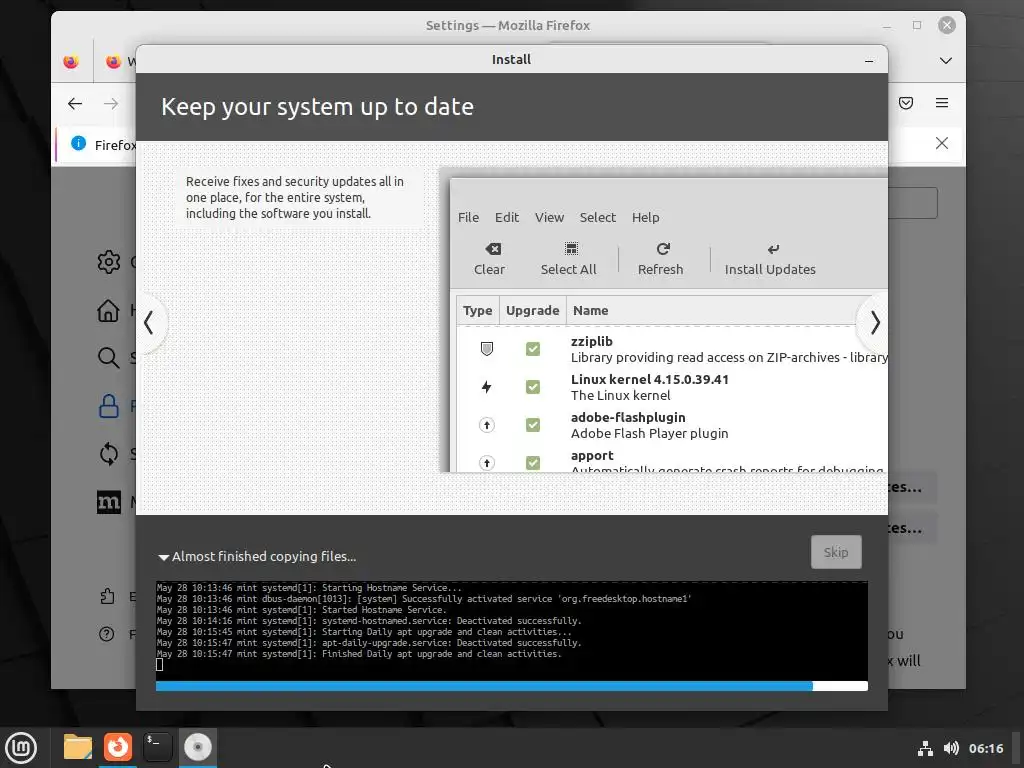This screenshot has width=1024, height=768.
Task: Click the Firefox icon in the taskbar
Action: (118, 747)
